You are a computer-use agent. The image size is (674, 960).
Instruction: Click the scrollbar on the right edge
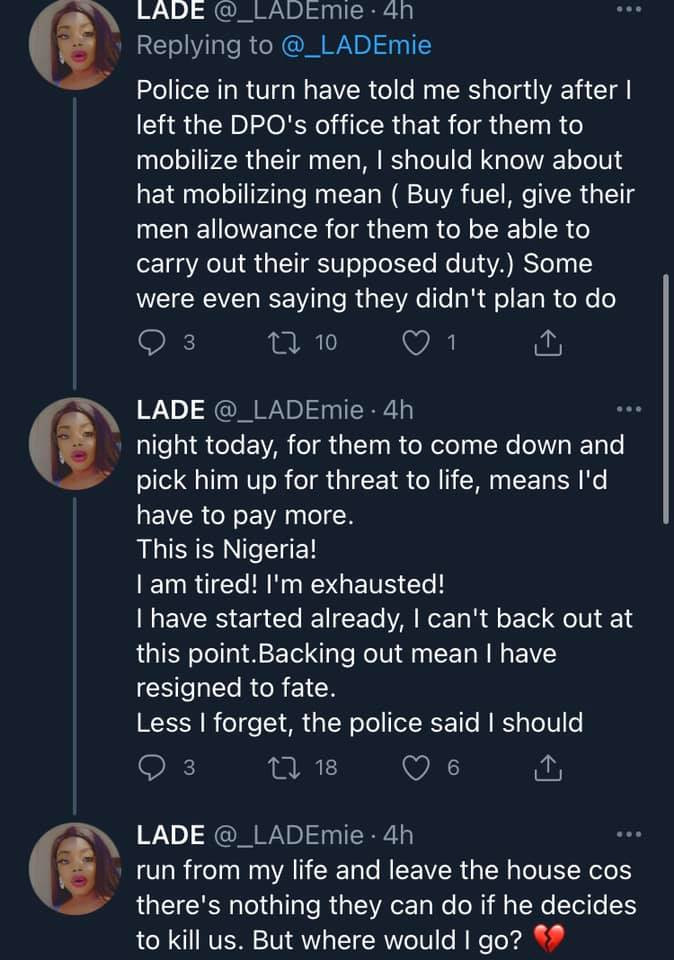(x=666, y=400)
